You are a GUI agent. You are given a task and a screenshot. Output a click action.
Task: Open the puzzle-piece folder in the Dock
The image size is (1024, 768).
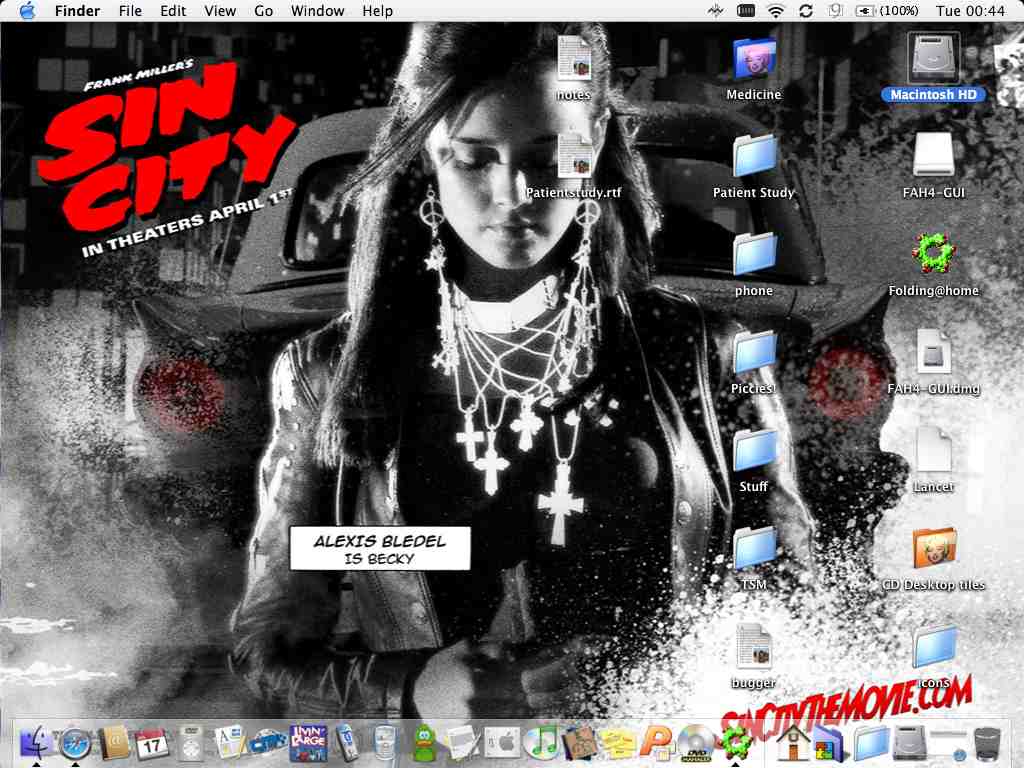829,743
